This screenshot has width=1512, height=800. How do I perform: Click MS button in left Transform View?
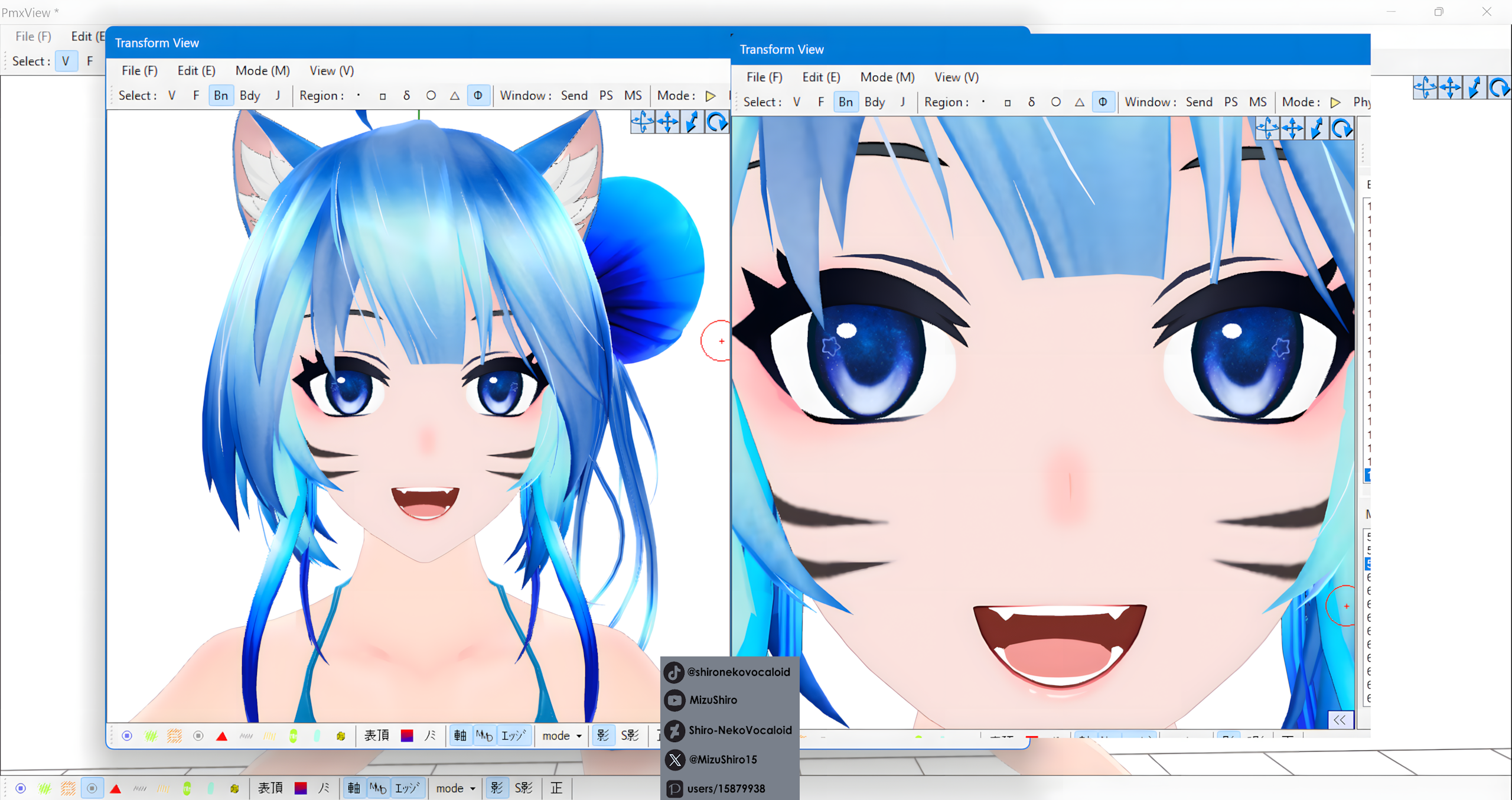click(633, 96)
